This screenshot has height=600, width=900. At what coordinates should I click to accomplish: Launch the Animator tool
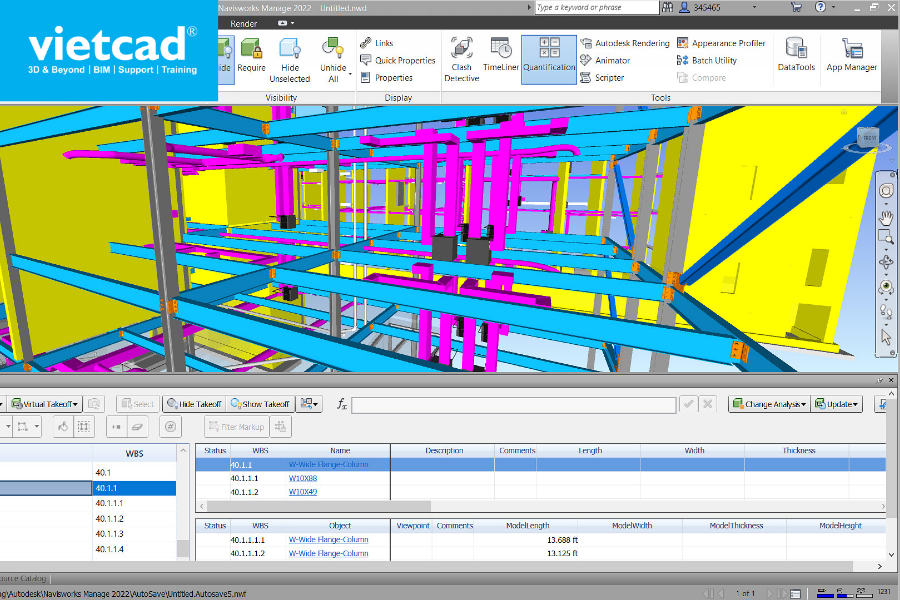(605, 60)
